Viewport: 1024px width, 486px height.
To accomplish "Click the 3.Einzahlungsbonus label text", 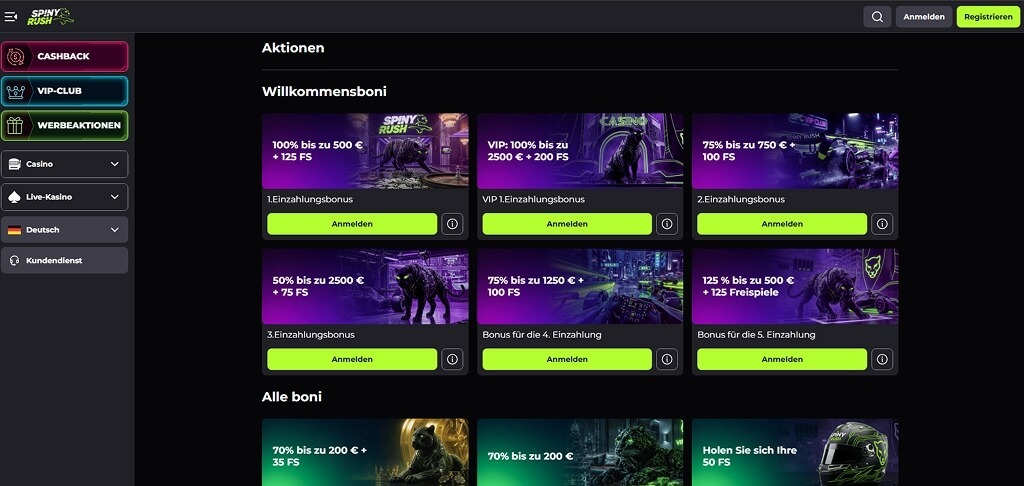I will [311, 334].
